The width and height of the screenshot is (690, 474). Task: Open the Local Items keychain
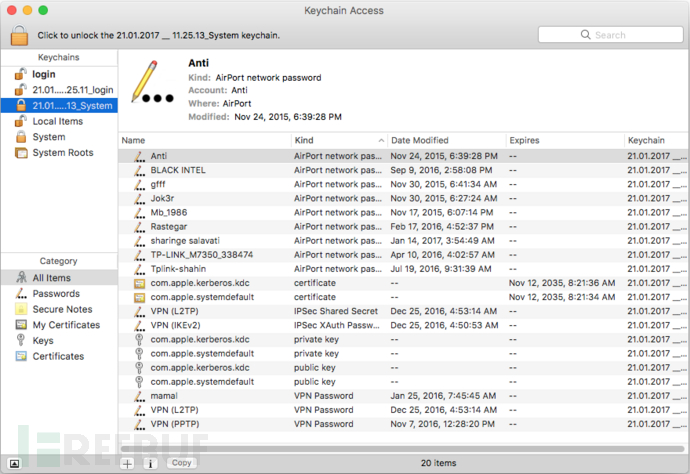pyautogui.click(x=59, y=121)
